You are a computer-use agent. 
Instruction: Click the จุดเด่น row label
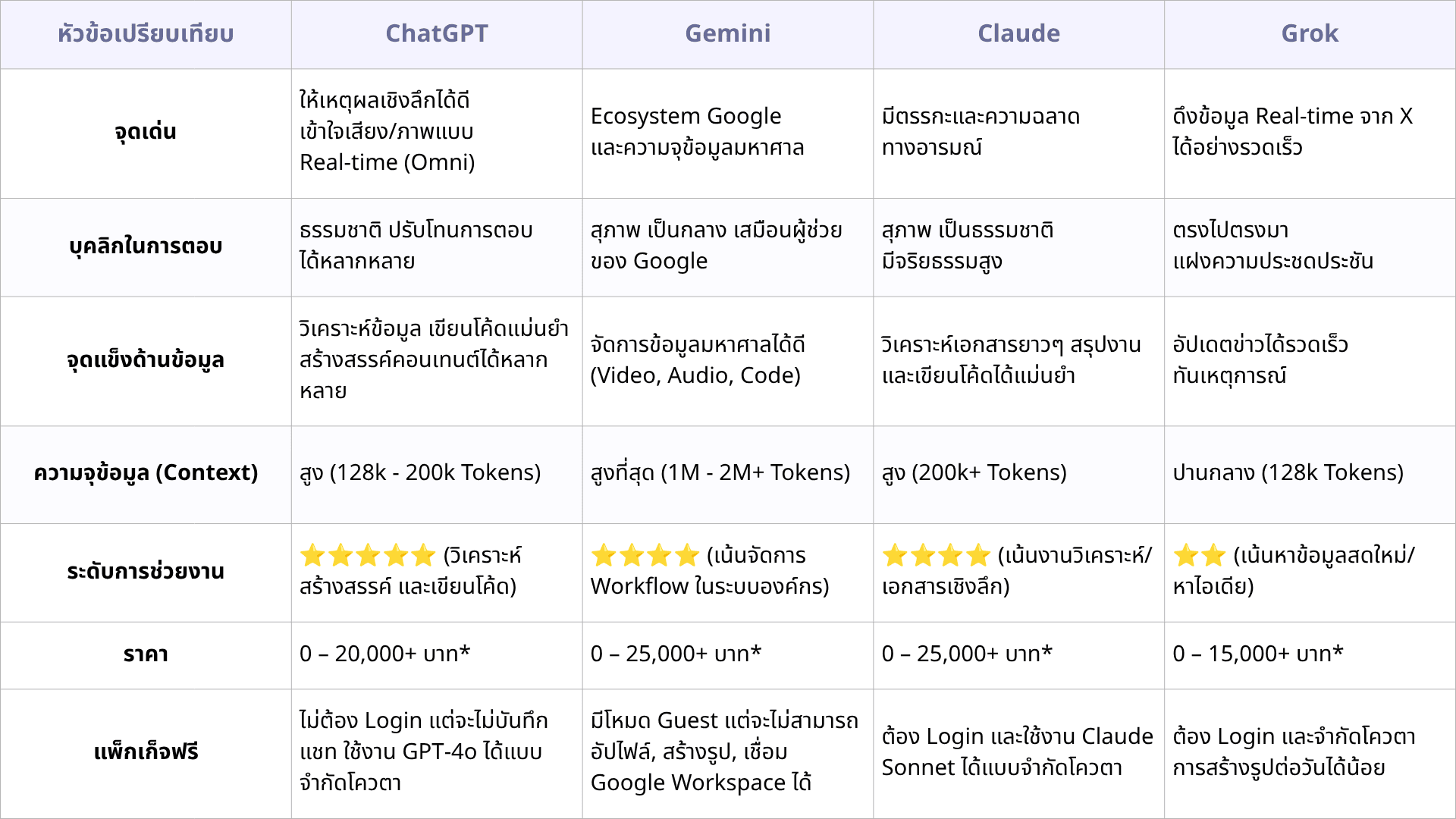click(x=146, y=132)
